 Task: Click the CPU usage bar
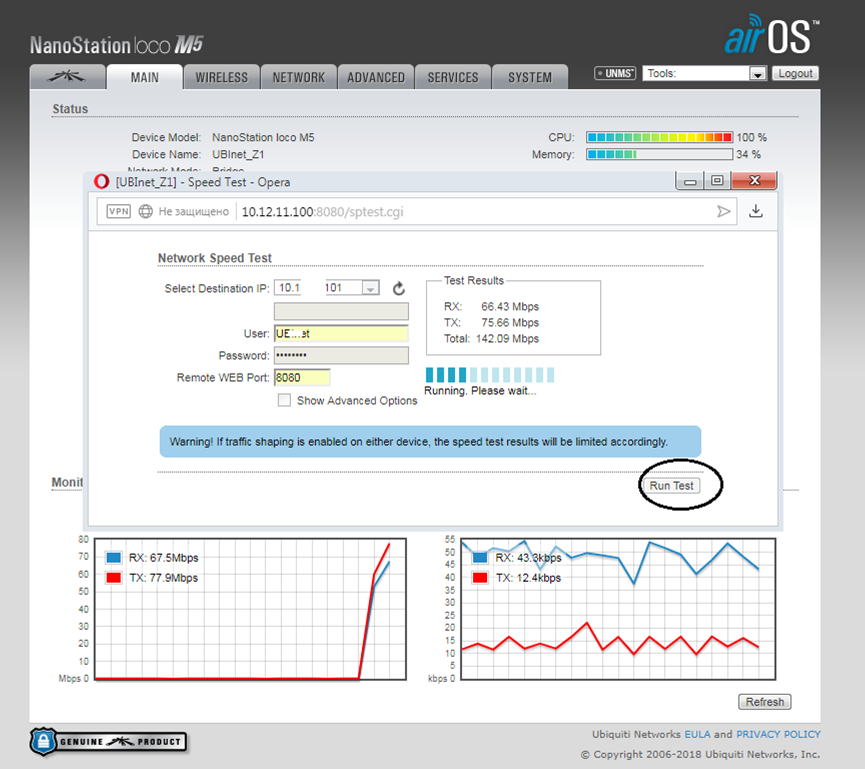click(x=659, y=137)
